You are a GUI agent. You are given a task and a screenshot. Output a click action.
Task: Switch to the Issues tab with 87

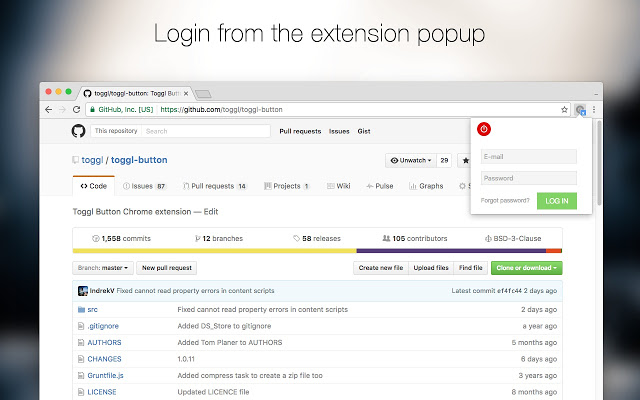point(144,186)
